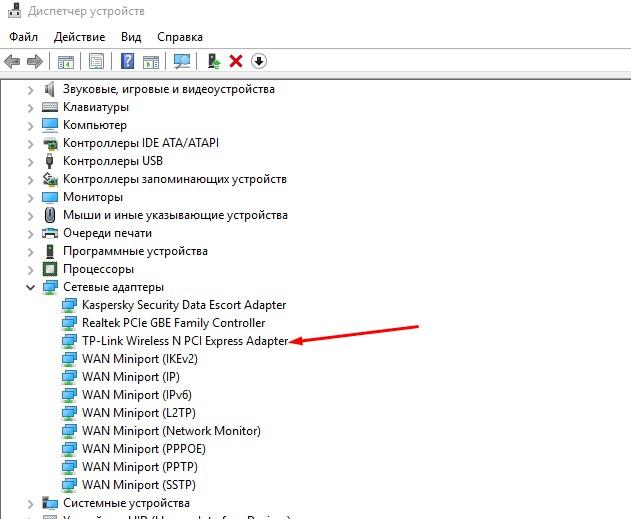Click the keyboard icon next to Клавиатуры

point(50,107)
